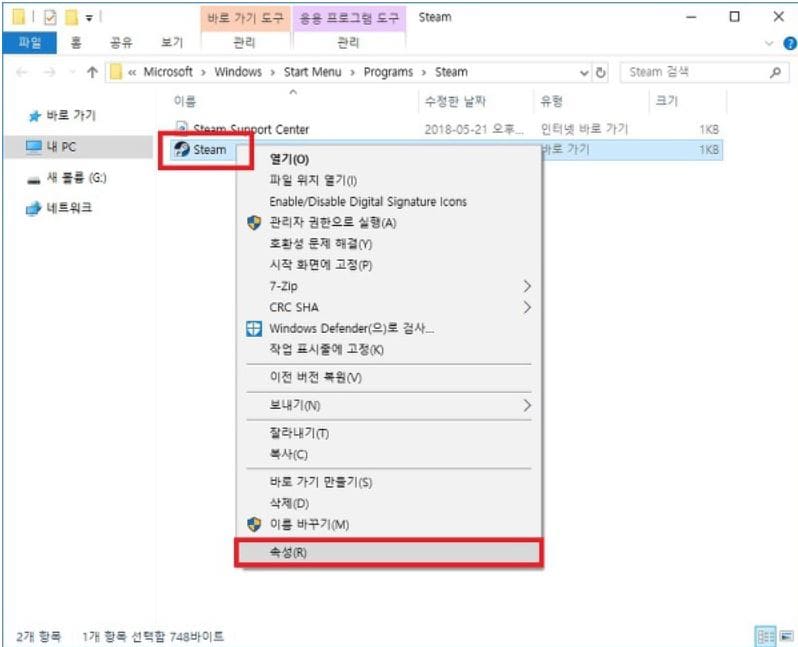The width and height of the screenshot is (798, 647).
Task: Click the search magnifier icon
Action: [776, 72]
